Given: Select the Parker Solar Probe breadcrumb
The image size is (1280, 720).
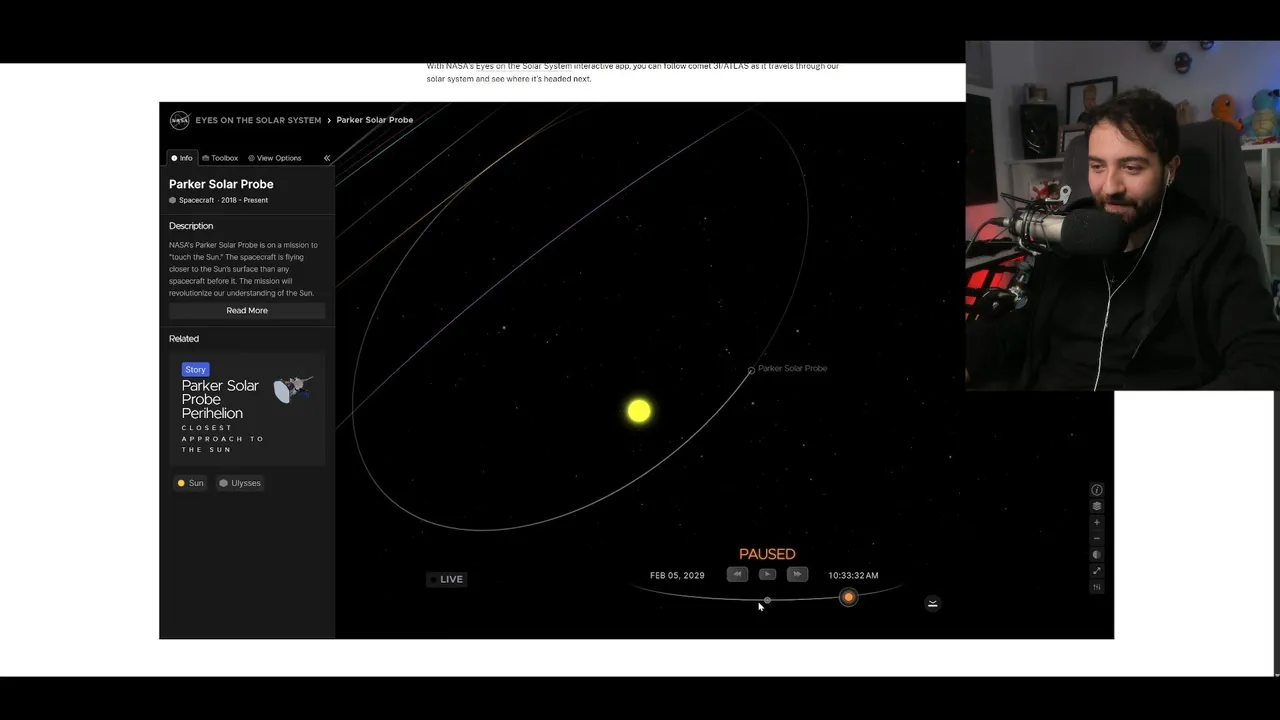Looking at the screenshot, I should (375, 120).
